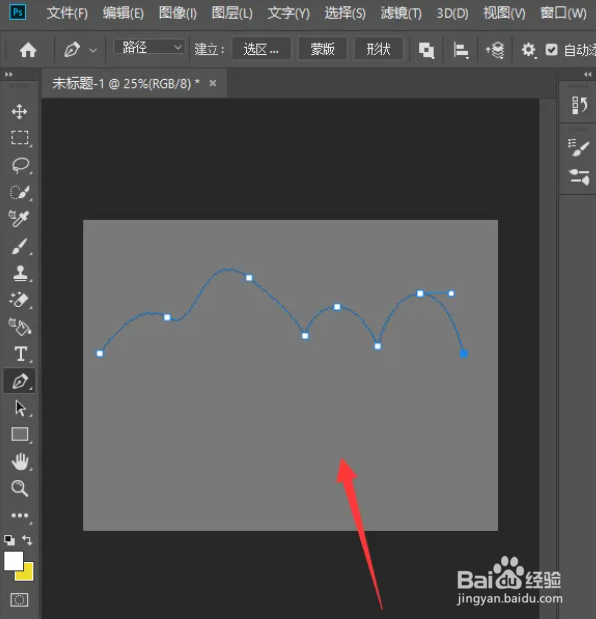Open the Adjustments sliders panel icon

point(579,176)
